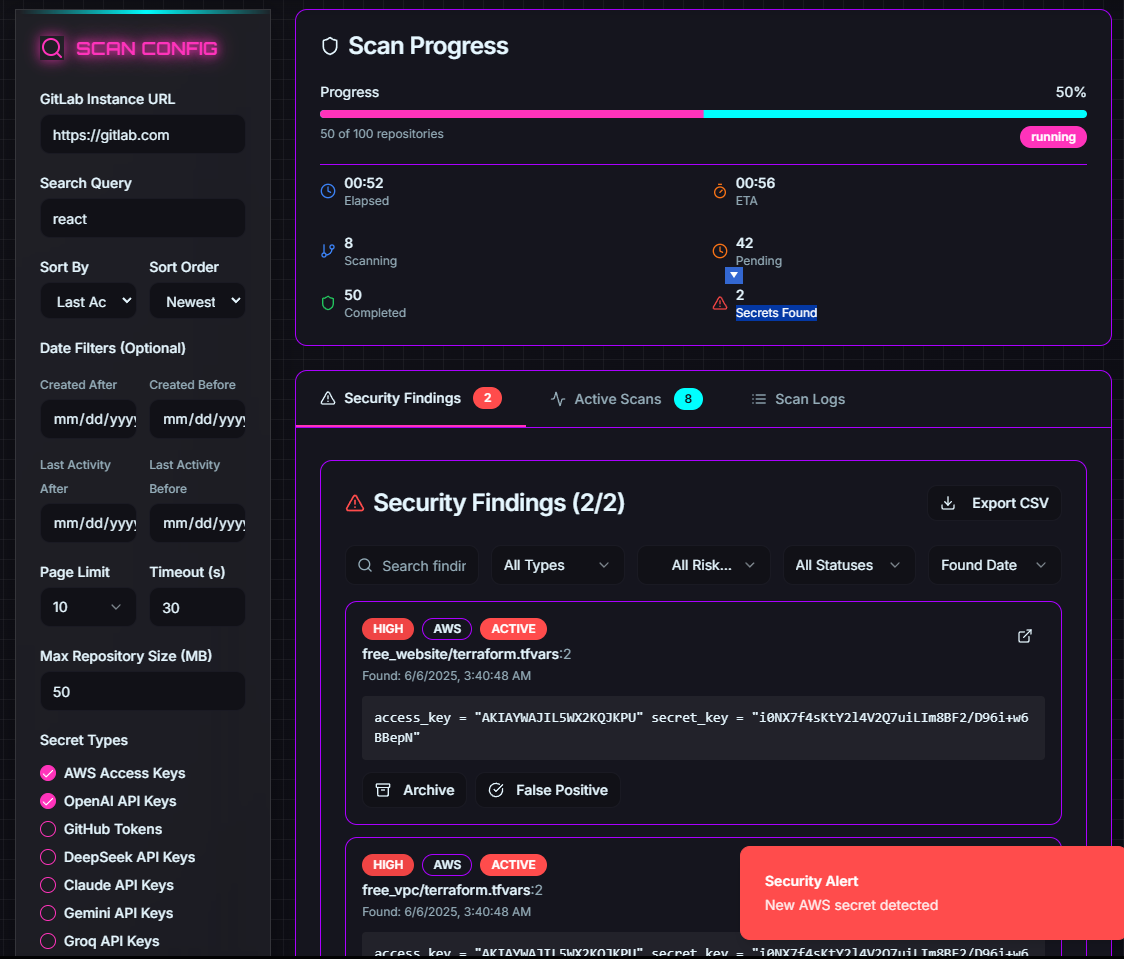Enable Gemini API Keys secret type

(48, 912)
